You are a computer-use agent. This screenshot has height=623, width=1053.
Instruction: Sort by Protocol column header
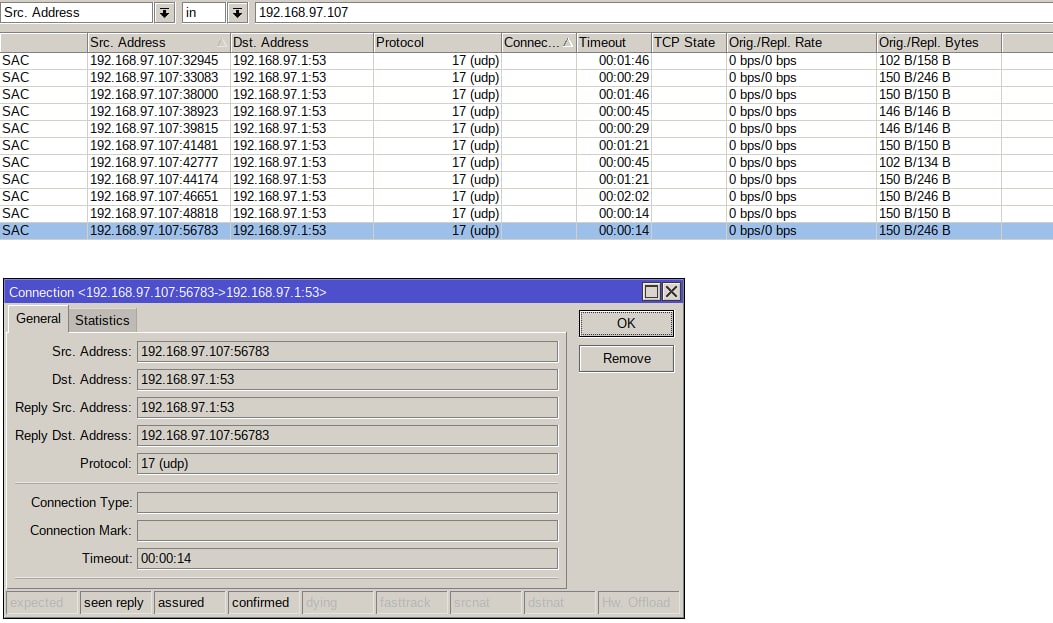coord(437,42)
